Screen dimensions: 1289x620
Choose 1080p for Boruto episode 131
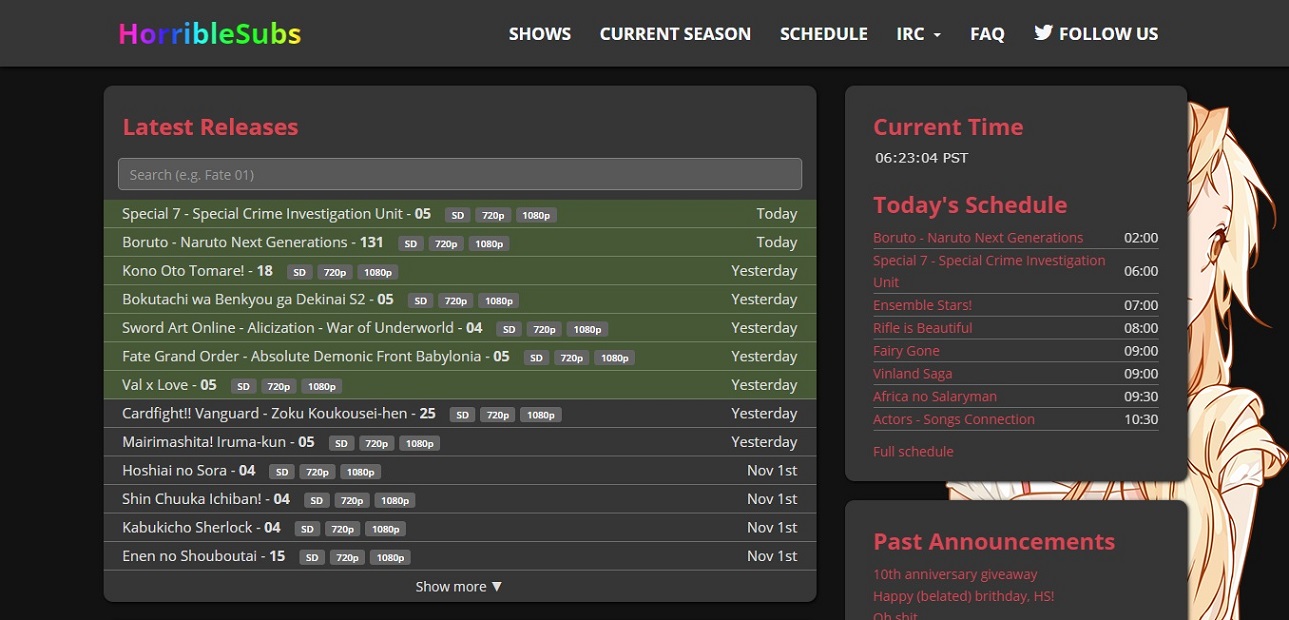click(x=490, y=244)
